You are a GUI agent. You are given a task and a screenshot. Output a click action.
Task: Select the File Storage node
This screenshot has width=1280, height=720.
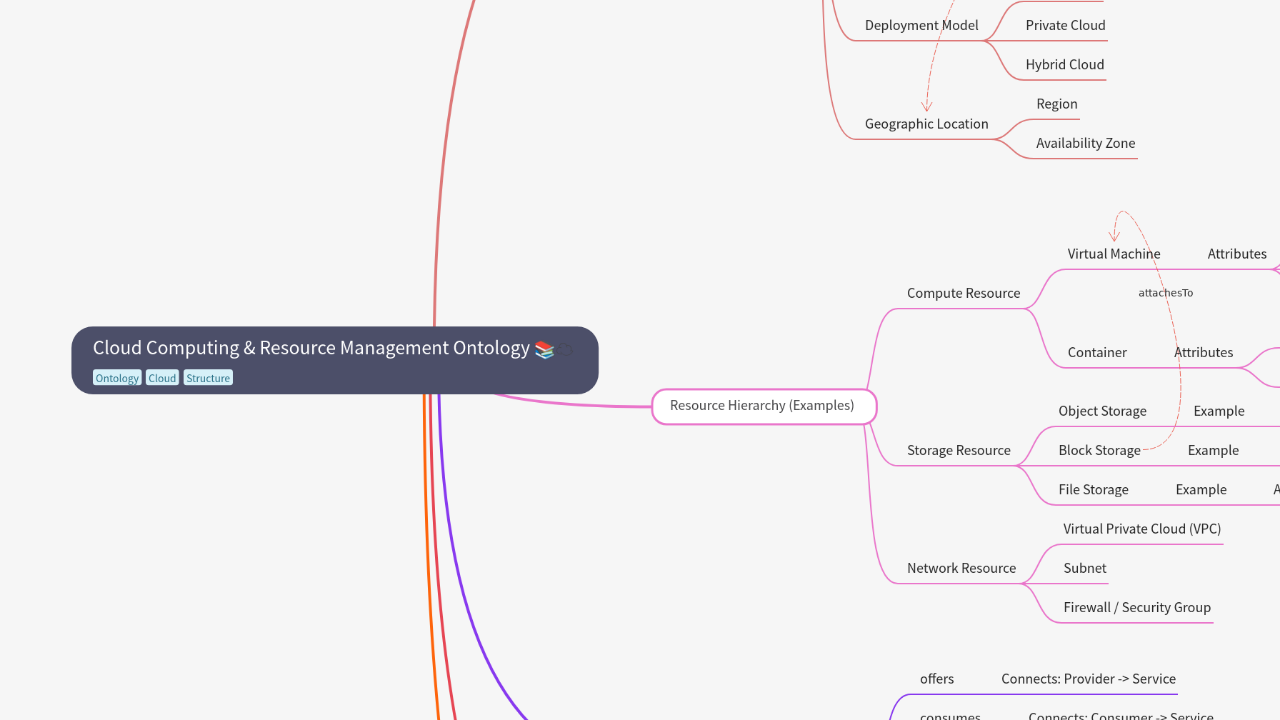point(1093,489)
